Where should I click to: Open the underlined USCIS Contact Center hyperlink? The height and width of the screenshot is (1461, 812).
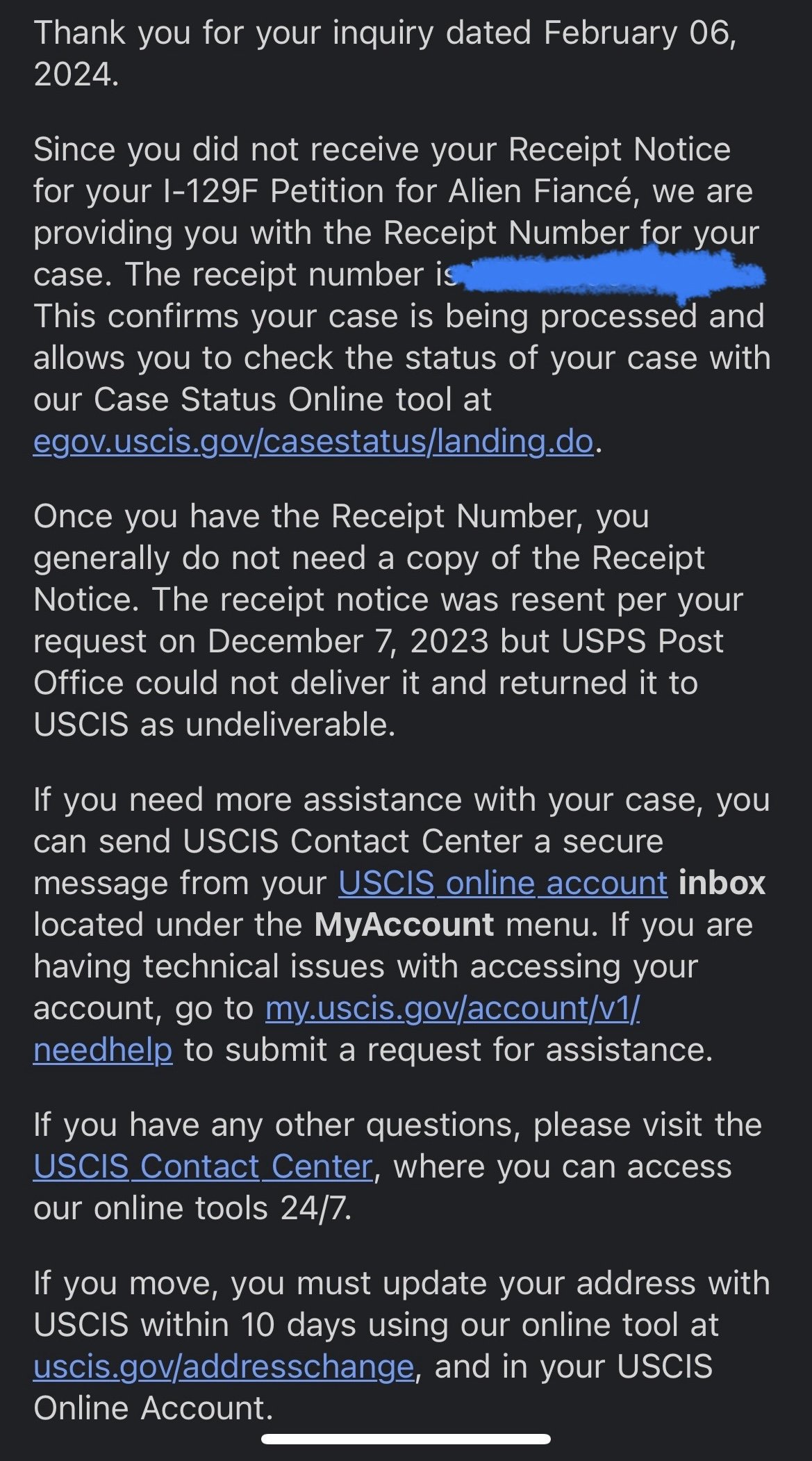[203, 1167]
